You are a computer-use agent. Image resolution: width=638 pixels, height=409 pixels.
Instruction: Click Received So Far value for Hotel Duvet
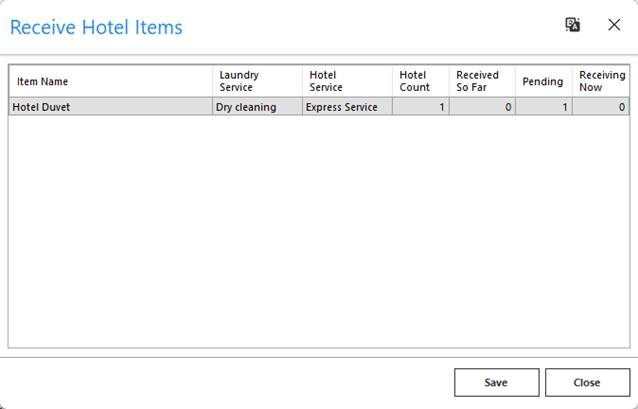click(x=482, y=107)
